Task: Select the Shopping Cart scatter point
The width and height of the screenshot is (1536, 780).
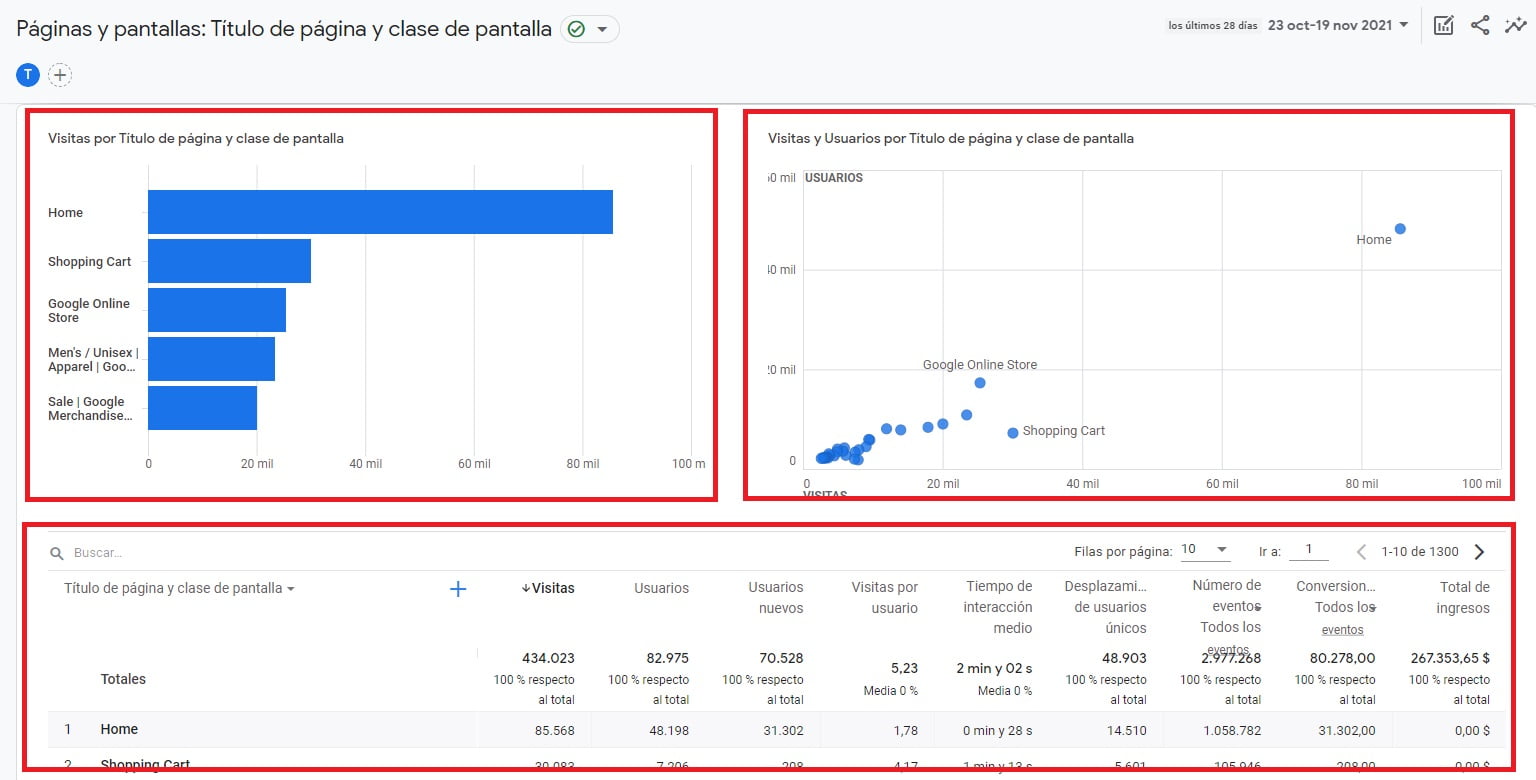Action: [x=1012, y=433]
